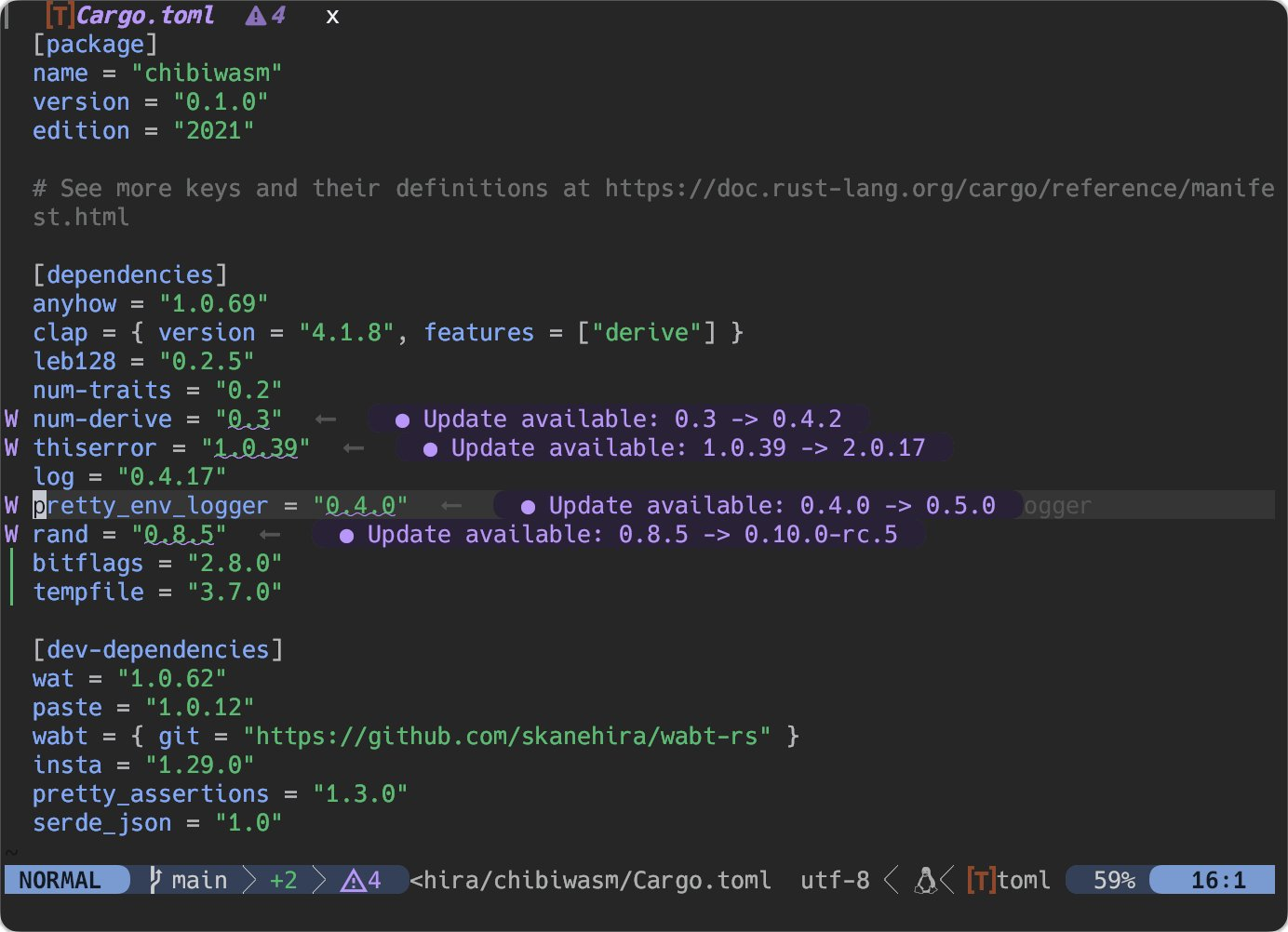Click the Update available hint for rand
The image size is (1288, 932).
[619, 534]
